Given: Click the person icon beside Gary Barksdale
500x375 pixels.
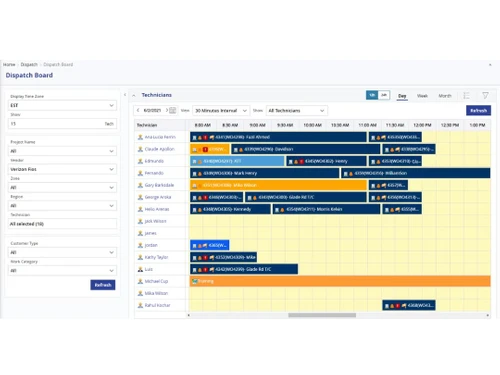Looking at the screenshot, I should point(140,185).
